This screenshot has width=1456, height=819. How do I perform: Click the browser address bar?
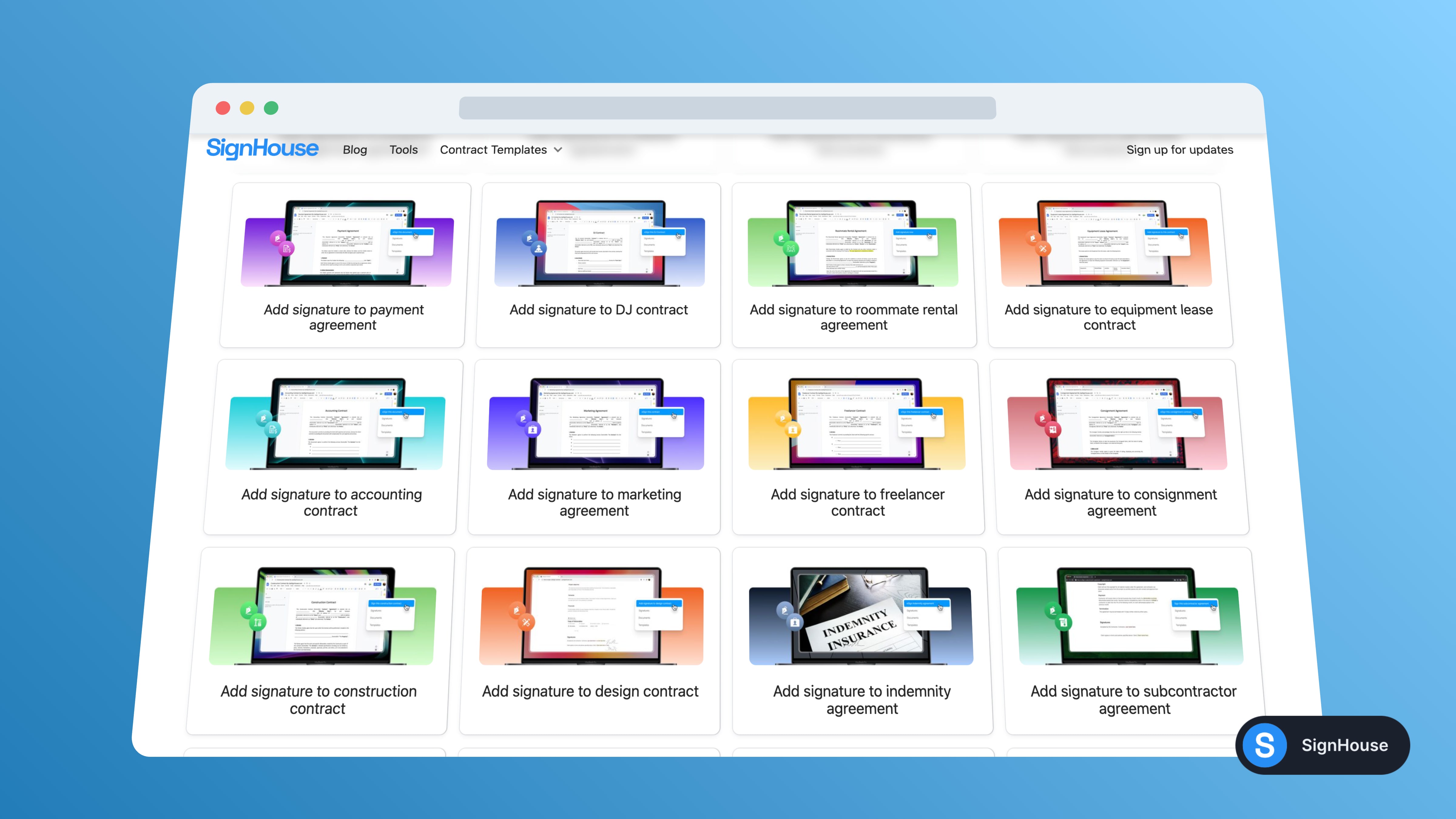(x=727, y=108)
